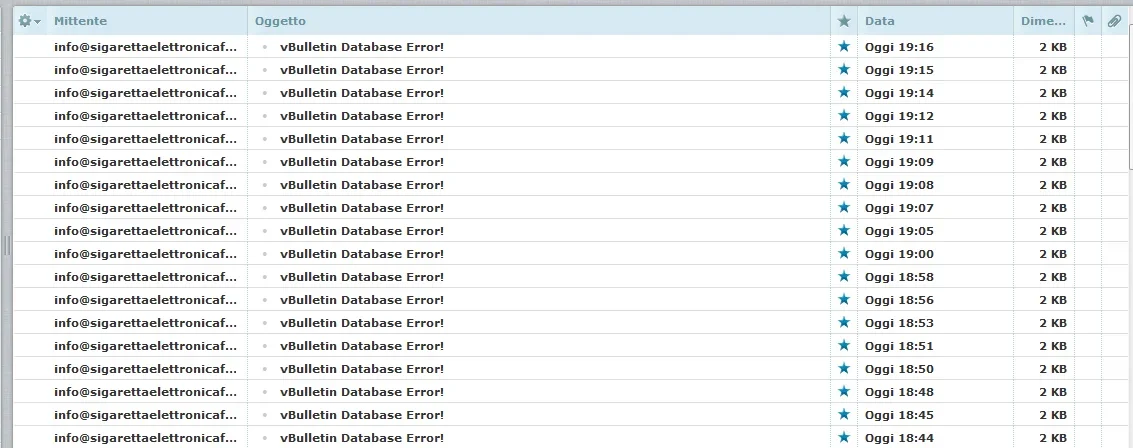
Task: Sort messages by Oggetto column
Action: (x=280, y=21)
